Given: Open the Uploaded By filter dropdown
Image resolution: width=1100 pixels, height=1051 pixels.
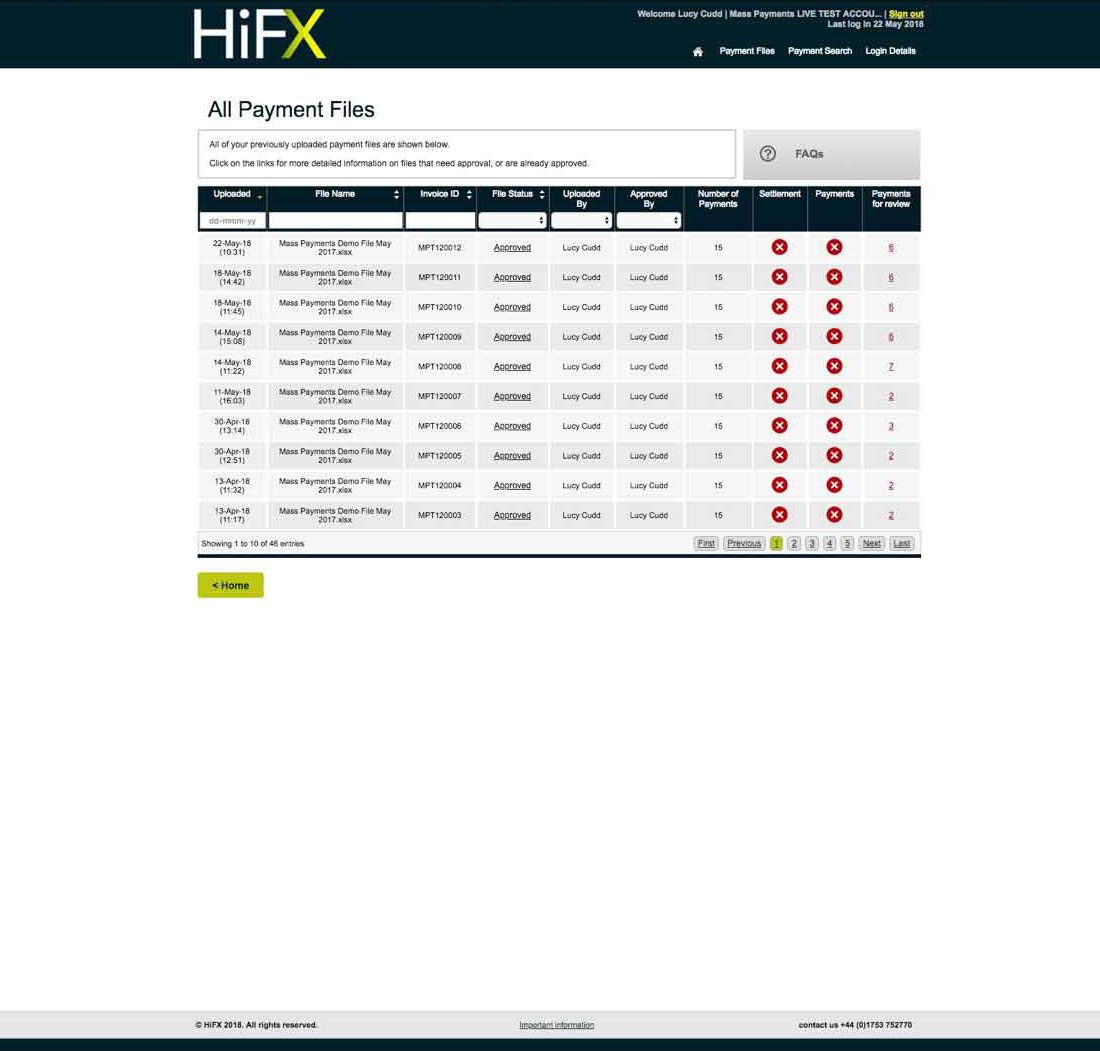Looking at the screenshot, I should 581,220.
